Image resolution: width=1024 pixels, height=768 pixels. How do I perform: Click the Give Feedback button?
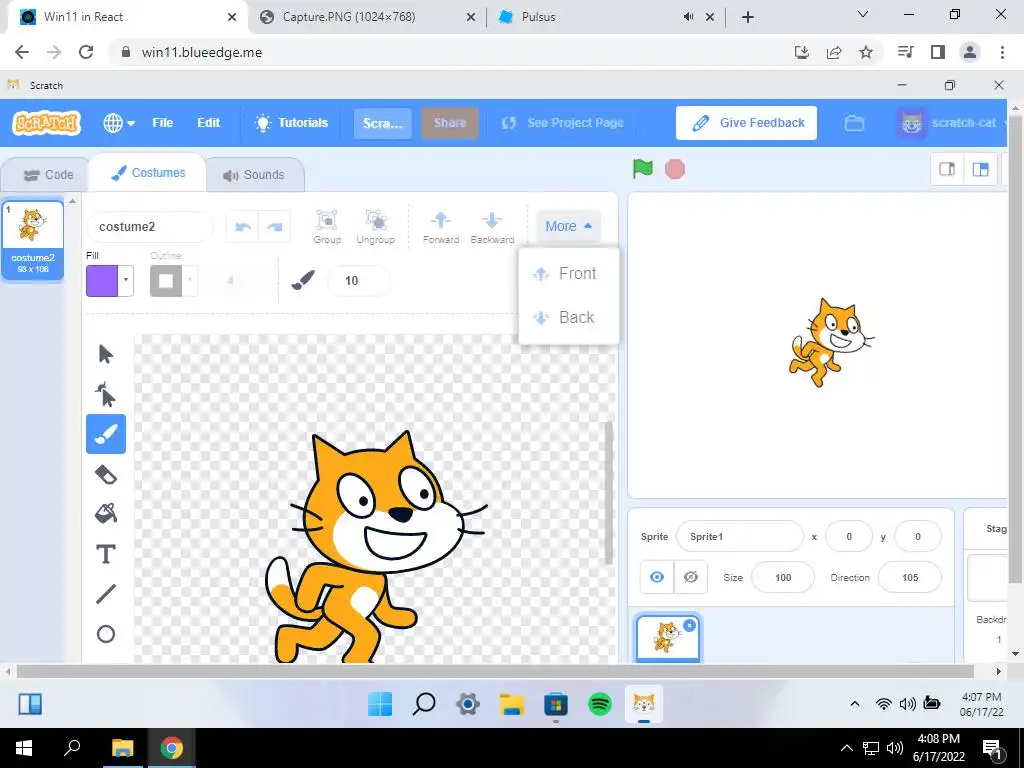point(746,123)
